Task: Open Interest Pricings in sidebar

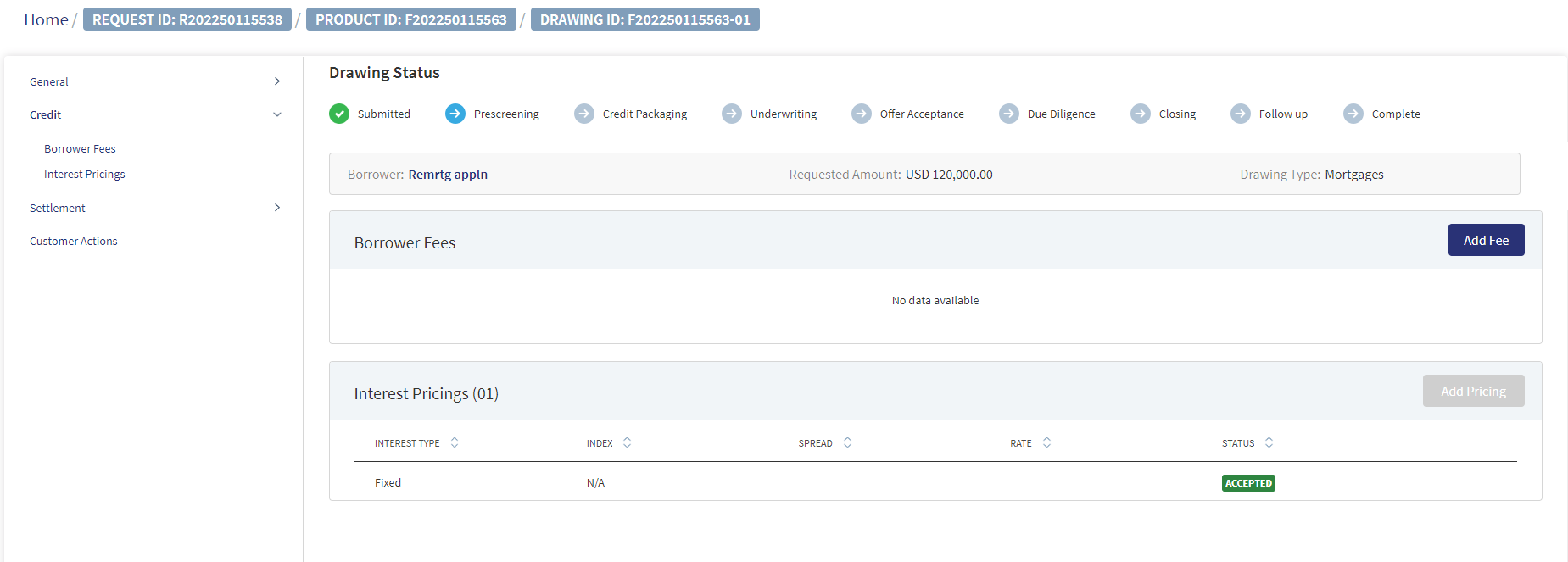Action: 85,174
